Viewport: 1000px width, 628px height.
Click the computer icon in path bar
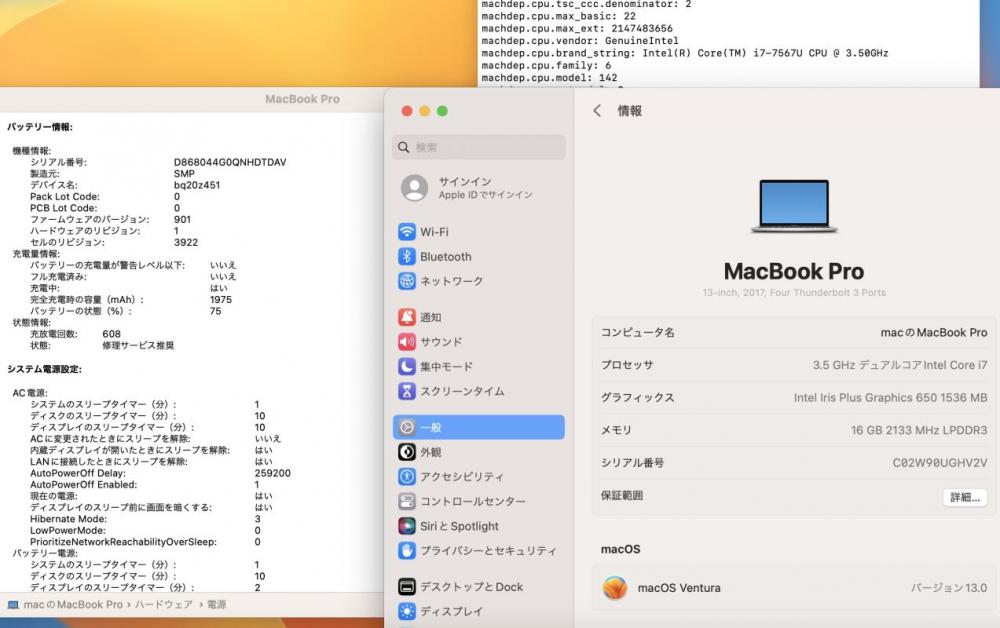[13, 604]
